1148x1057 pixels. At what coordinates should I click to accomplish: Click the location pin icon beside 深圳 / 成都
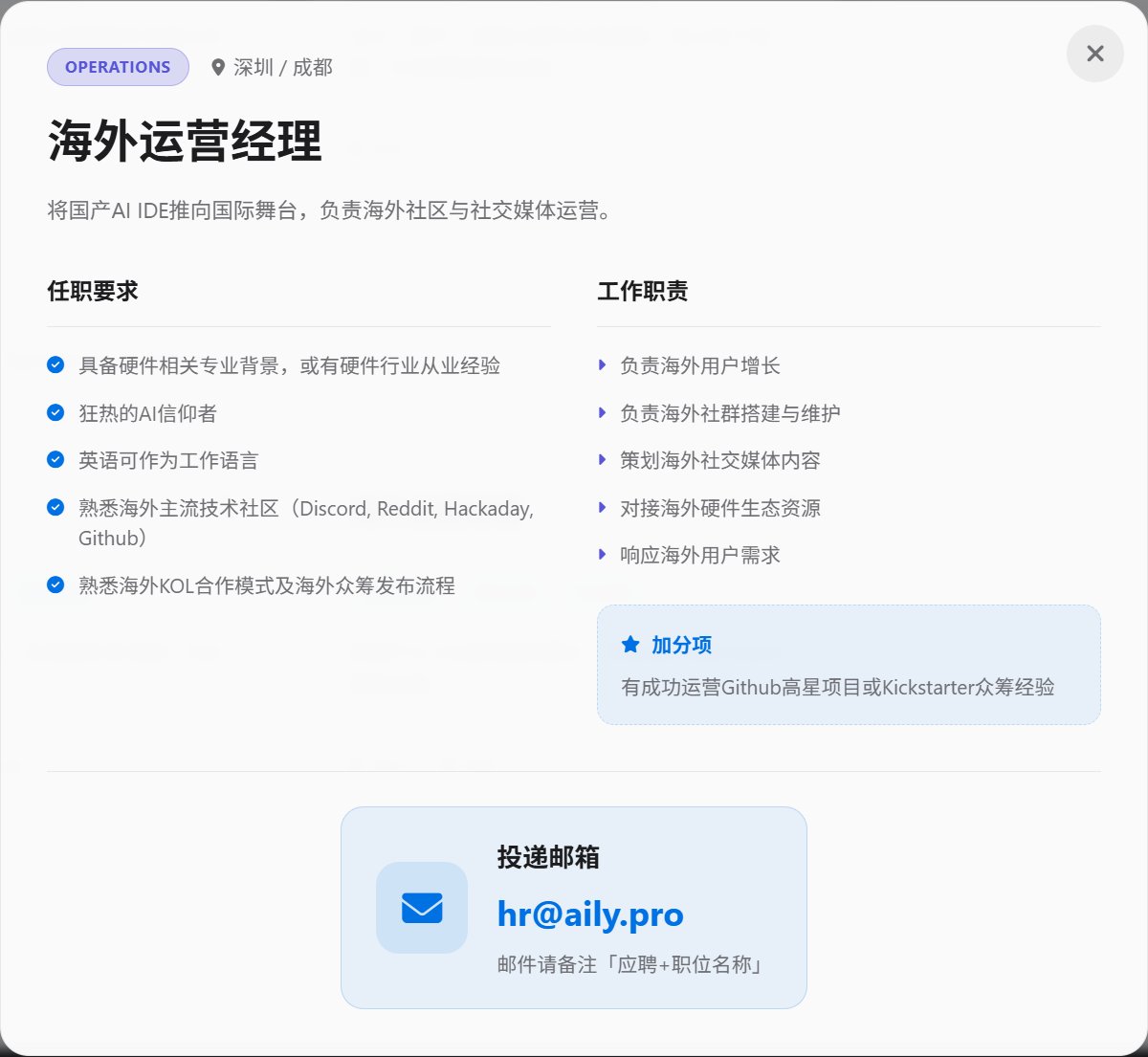point(218,67)
